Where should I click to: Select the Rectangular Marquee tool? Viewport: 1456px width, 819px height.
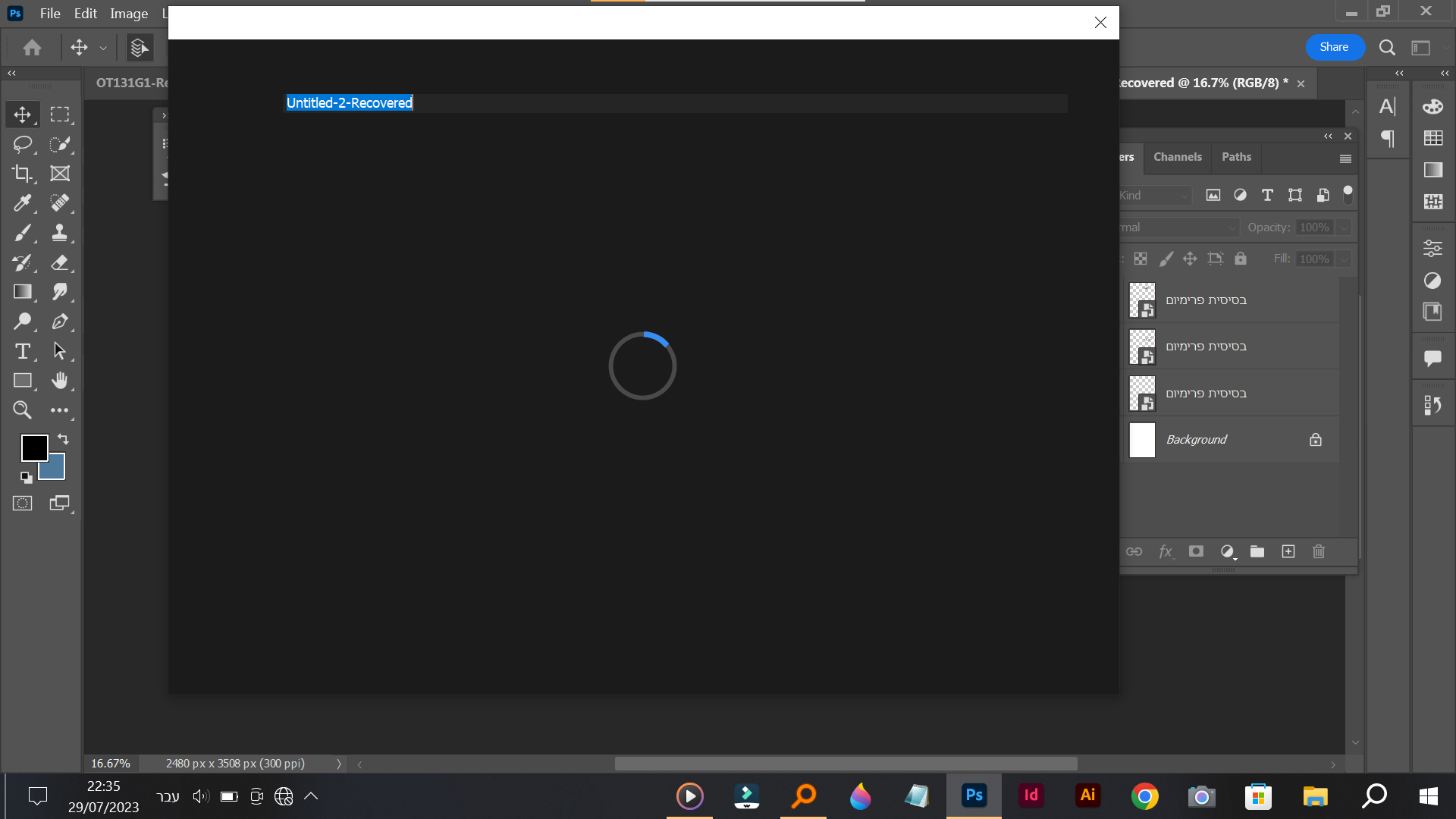60,115
